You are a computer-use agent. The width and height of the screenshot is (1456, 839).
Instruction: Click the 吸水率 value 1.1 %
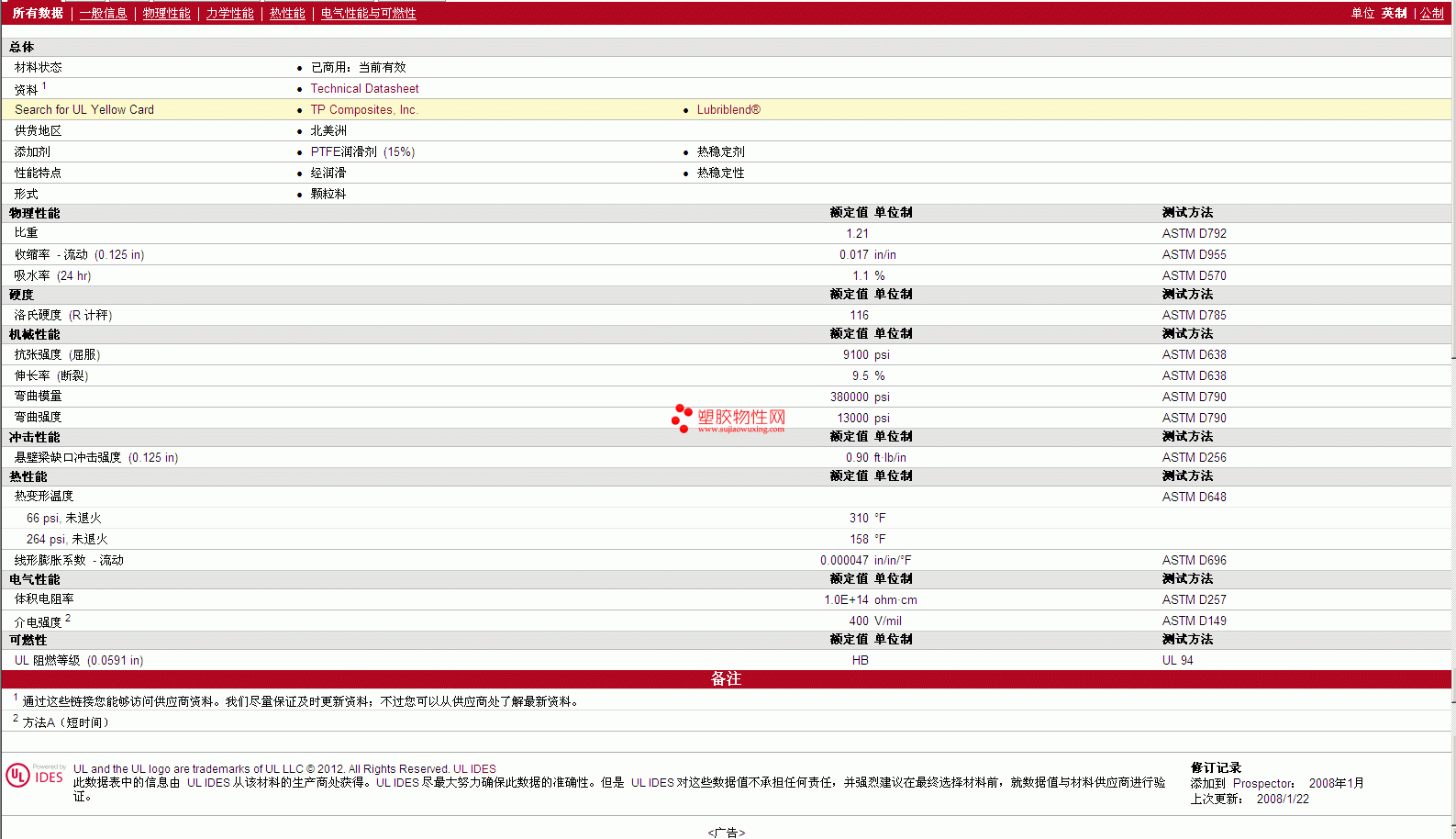pyautogui.click(x=869, y=275)
